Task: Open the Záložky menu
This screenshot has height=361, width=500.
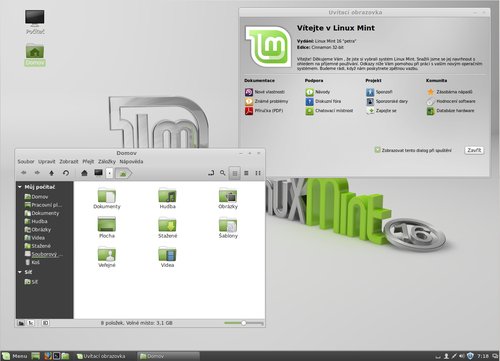Action: [107, 161]
